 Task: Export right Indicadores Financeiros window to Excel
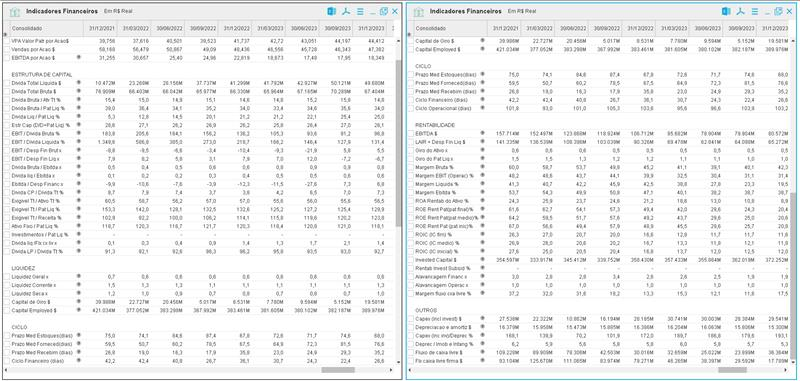point(726,11)
